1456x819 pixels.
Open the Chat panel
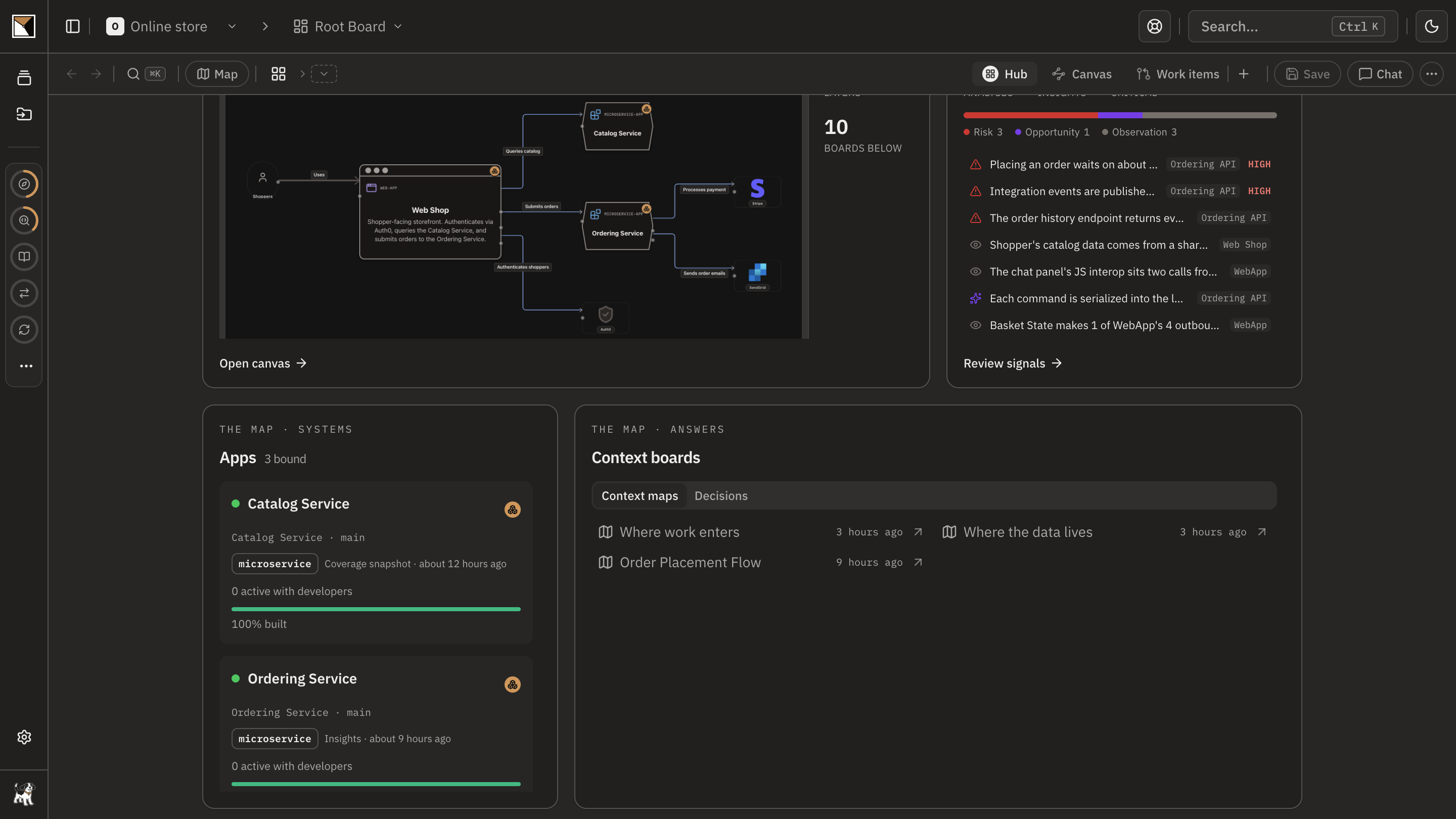[x=1380, y=74]
